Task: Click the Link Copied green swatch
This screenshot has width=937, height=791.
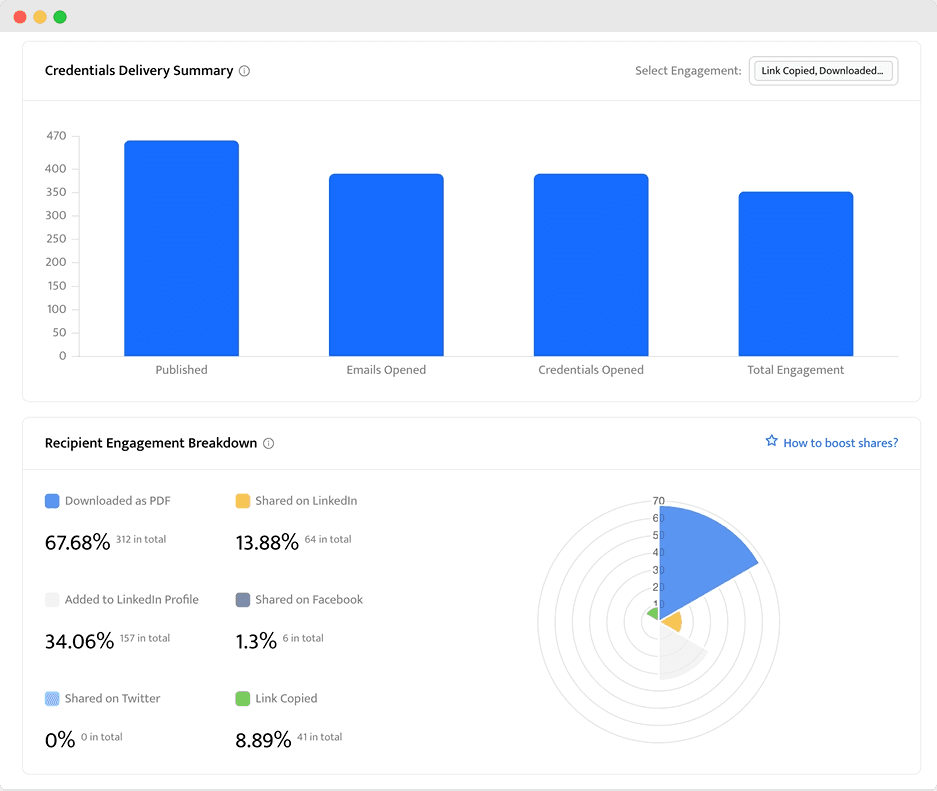Action: pyautogui.click(x=243, y=698)
